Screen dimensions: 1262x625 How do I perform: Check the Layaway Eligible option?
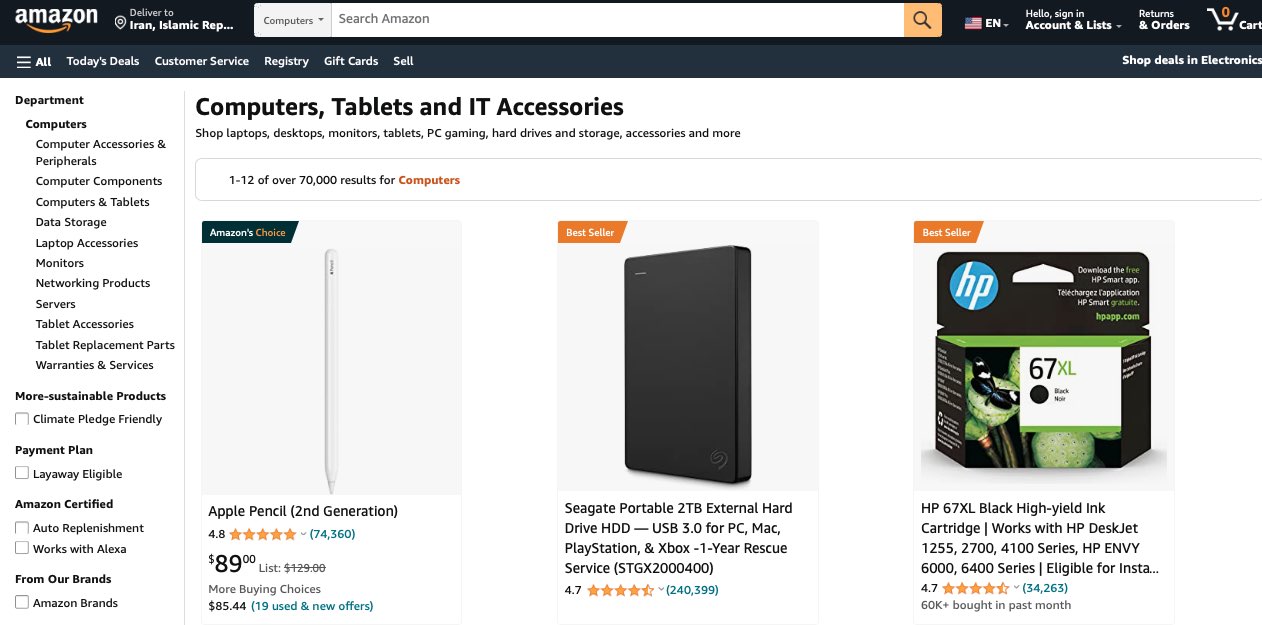pyautogui.click(x=22, y=474)
